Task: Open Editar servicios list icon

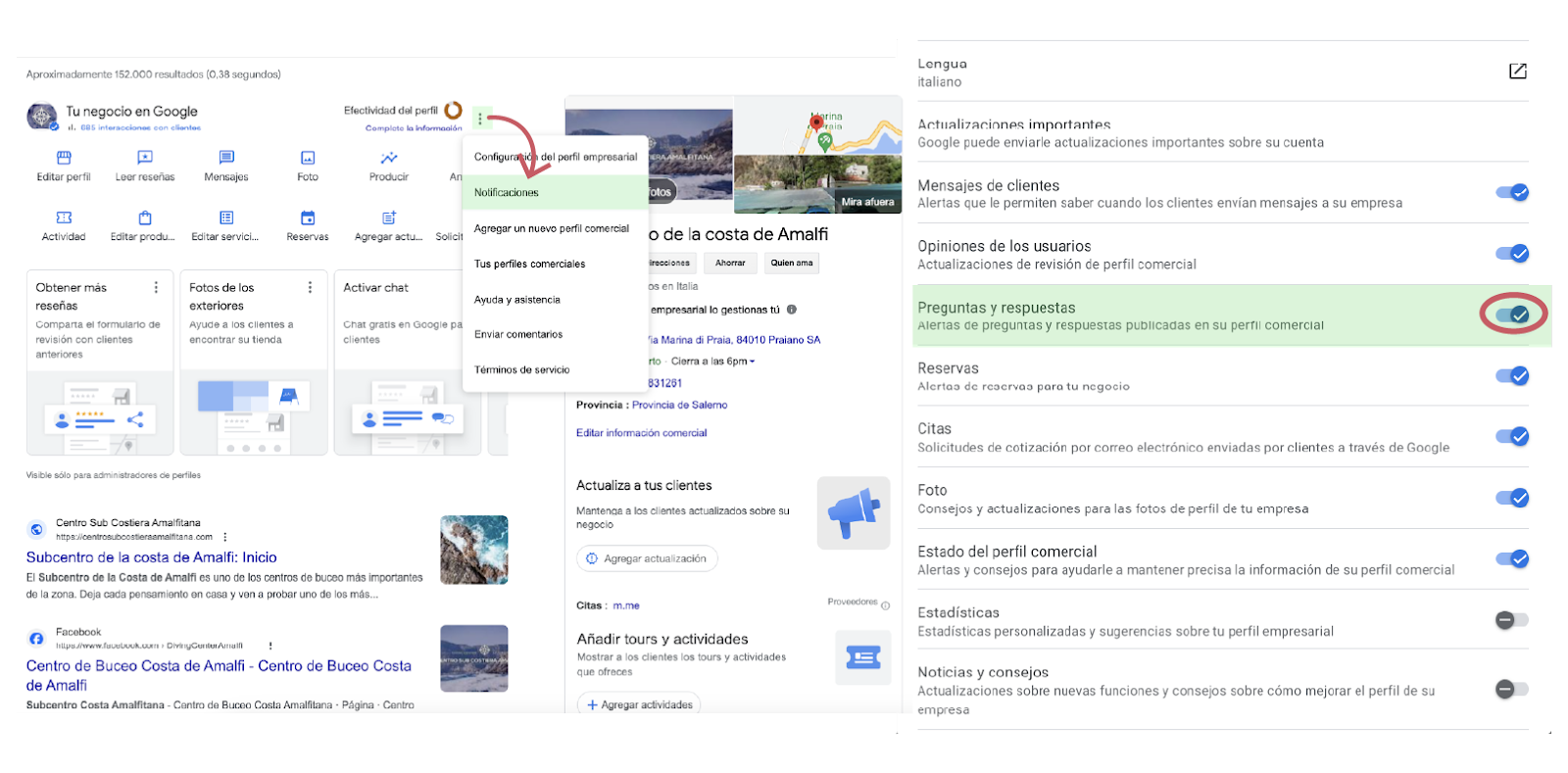Action: (226, 217)
